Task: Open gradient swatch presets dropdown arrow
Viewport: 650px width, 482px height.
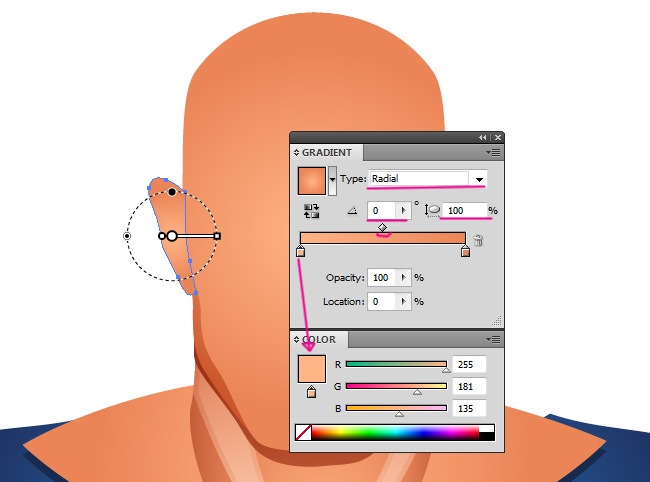Action: click(x=332, y=180)
